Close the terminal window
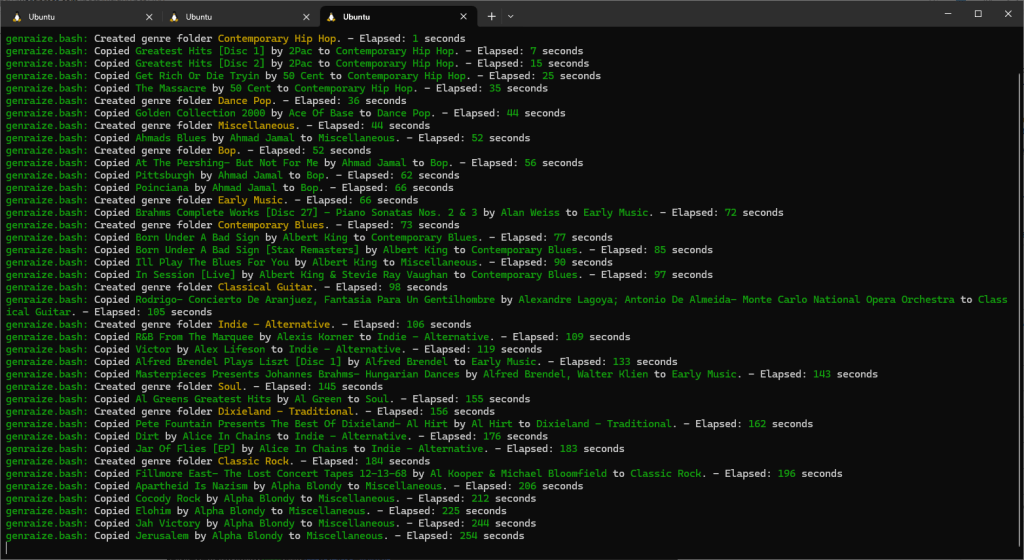This screenshot has width=1024, height=560. [1008, 14]
